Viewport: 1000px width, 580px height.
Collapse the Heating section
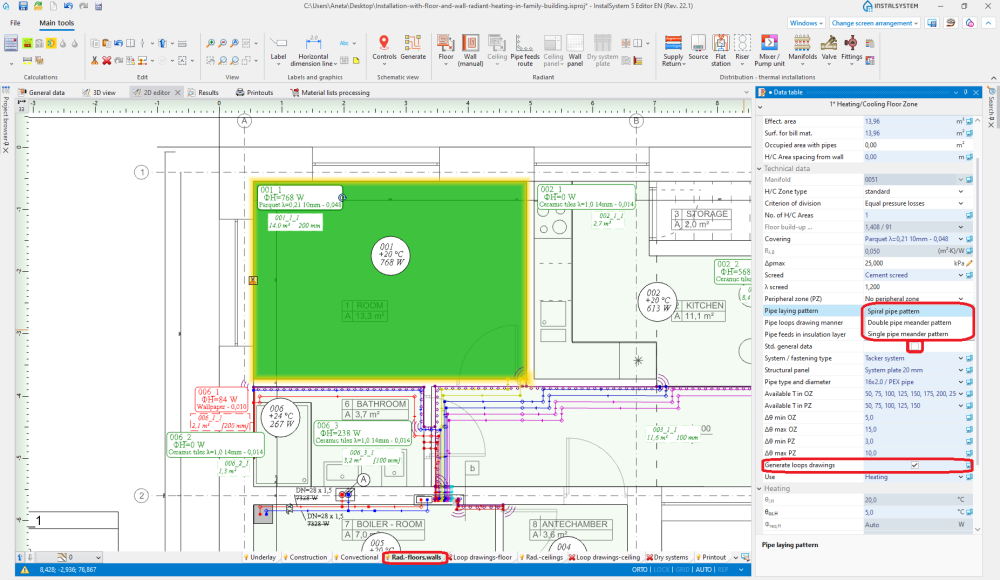click(x=760, y=489)
